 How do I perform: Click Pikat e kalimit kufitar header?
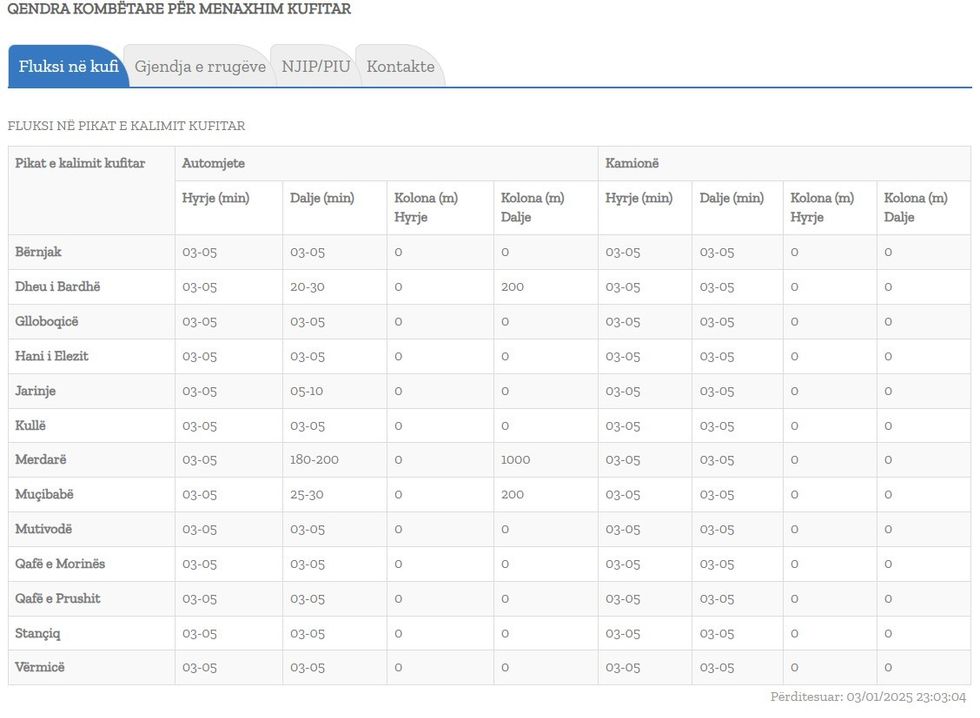[80, 163]
